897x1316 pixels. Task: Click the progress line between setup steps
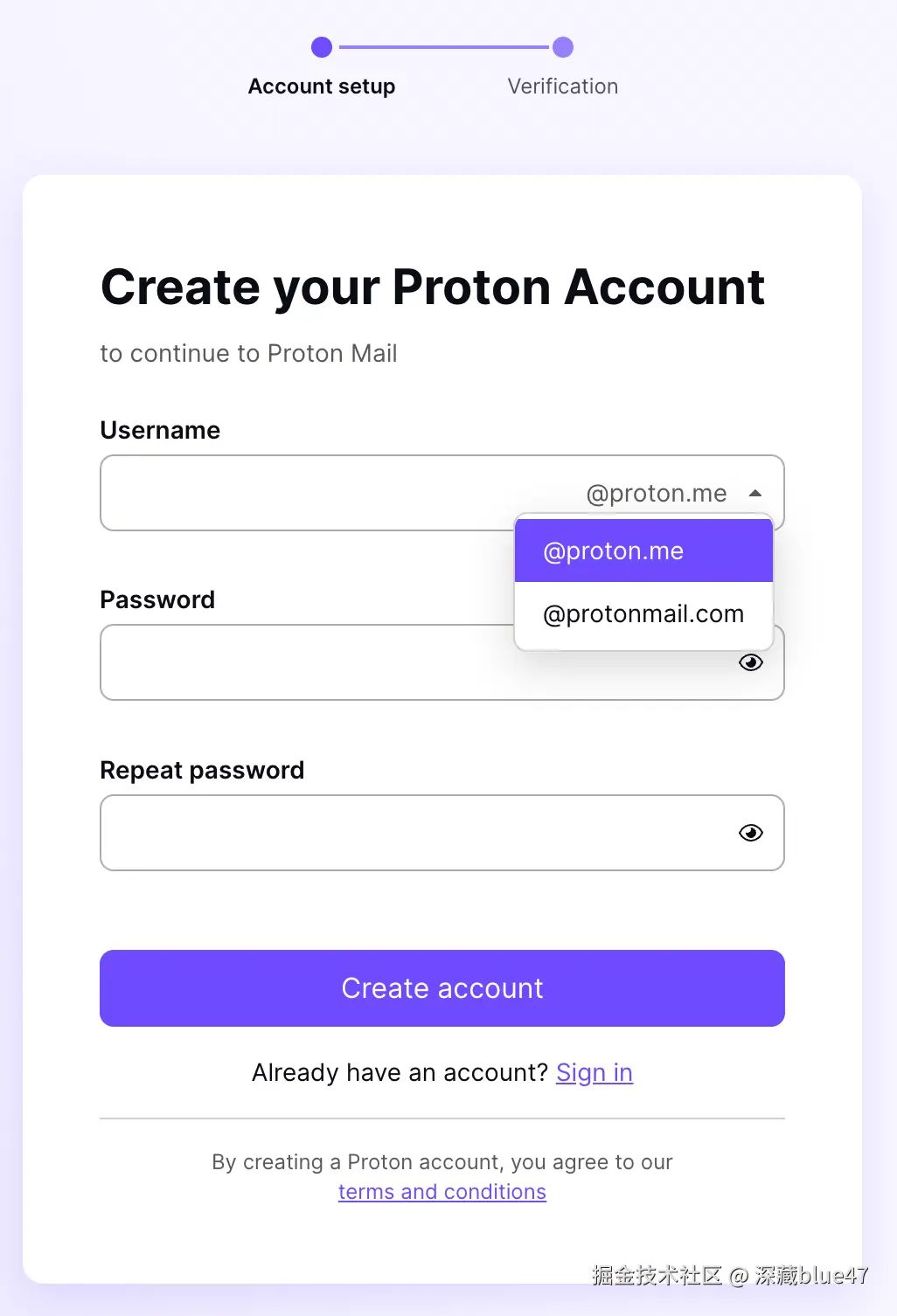pos(442,47)
